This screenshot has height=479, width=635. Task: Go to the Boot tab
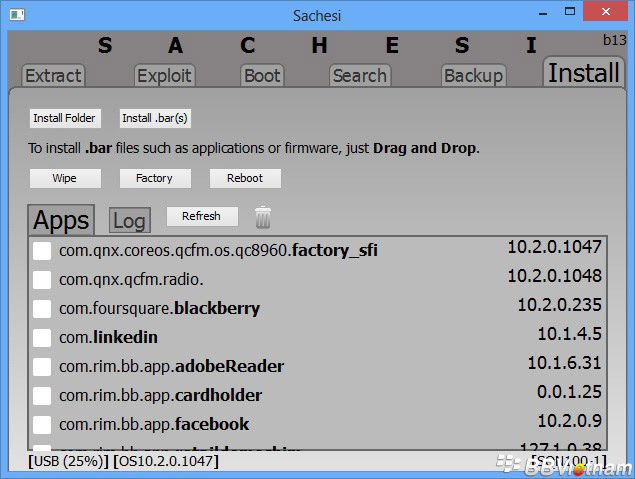262,76
